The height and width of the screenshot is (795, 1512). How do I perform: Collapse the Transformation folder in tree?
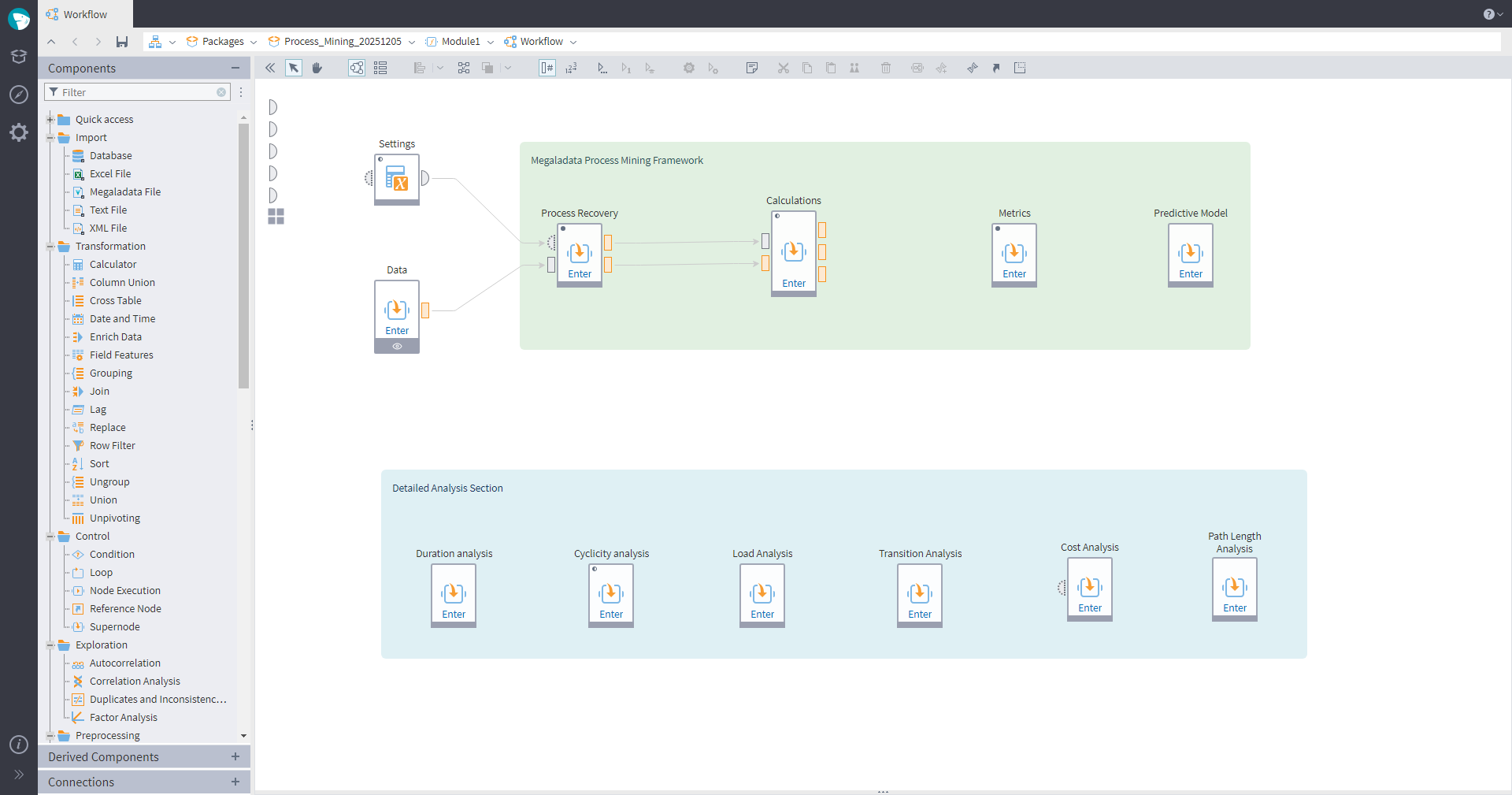pyautogui.click(x=50, y=247)
